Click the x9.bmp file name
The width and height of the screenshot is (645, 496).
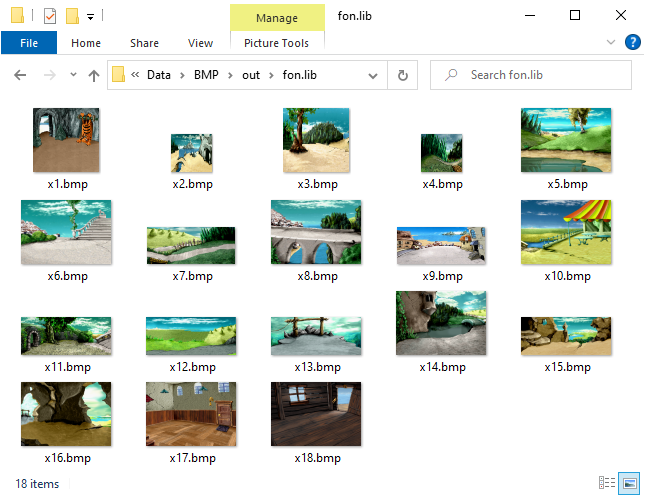pos(442,276)
